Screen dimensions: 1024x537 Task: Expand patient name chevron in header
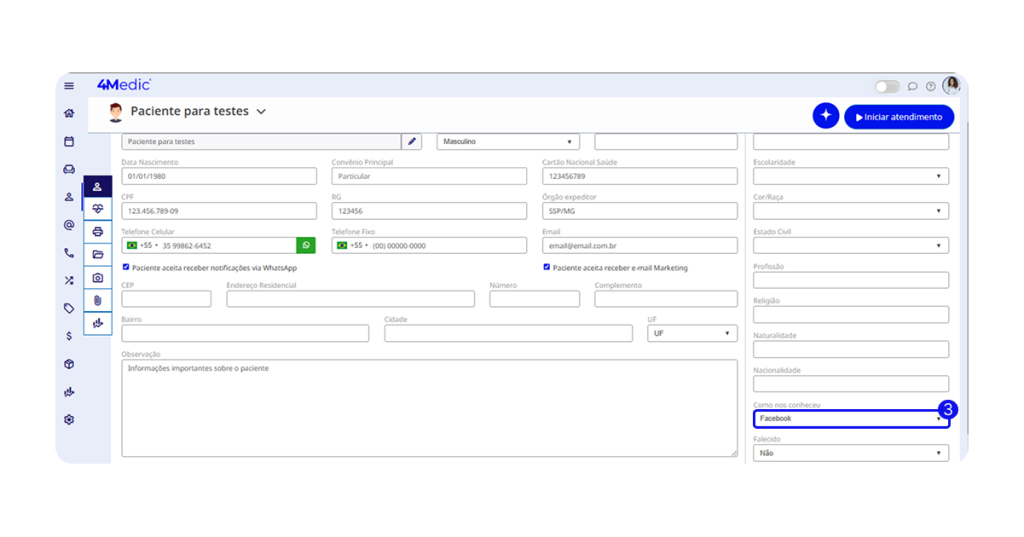tap(261, 112)
